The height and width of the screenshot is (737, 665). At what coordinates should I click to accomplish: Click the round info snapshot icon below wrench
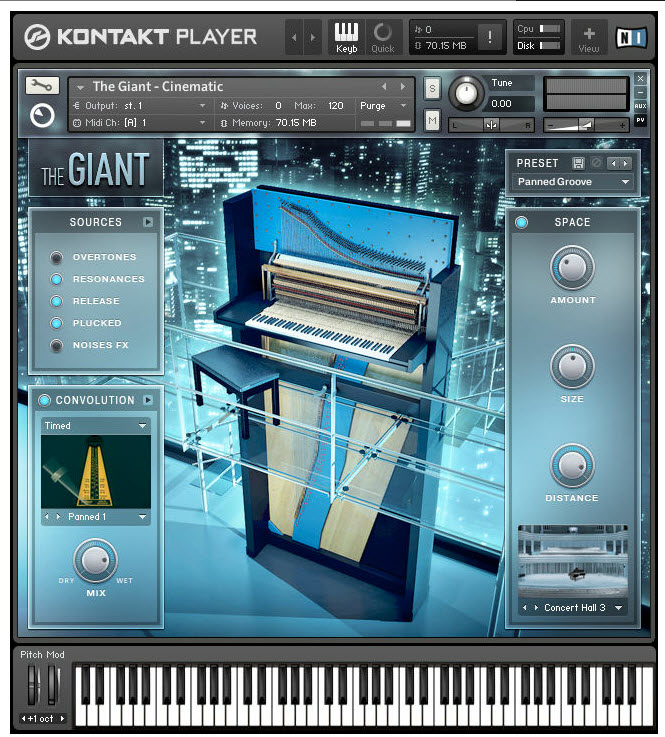coord(42,116)
